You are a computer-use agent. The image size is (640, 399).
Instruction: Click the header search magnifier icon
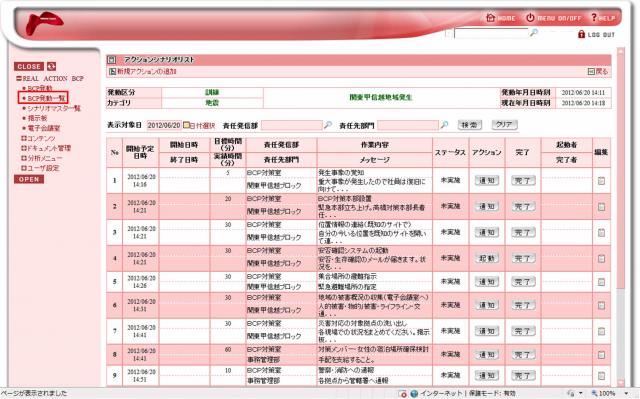tap(533, 33)
